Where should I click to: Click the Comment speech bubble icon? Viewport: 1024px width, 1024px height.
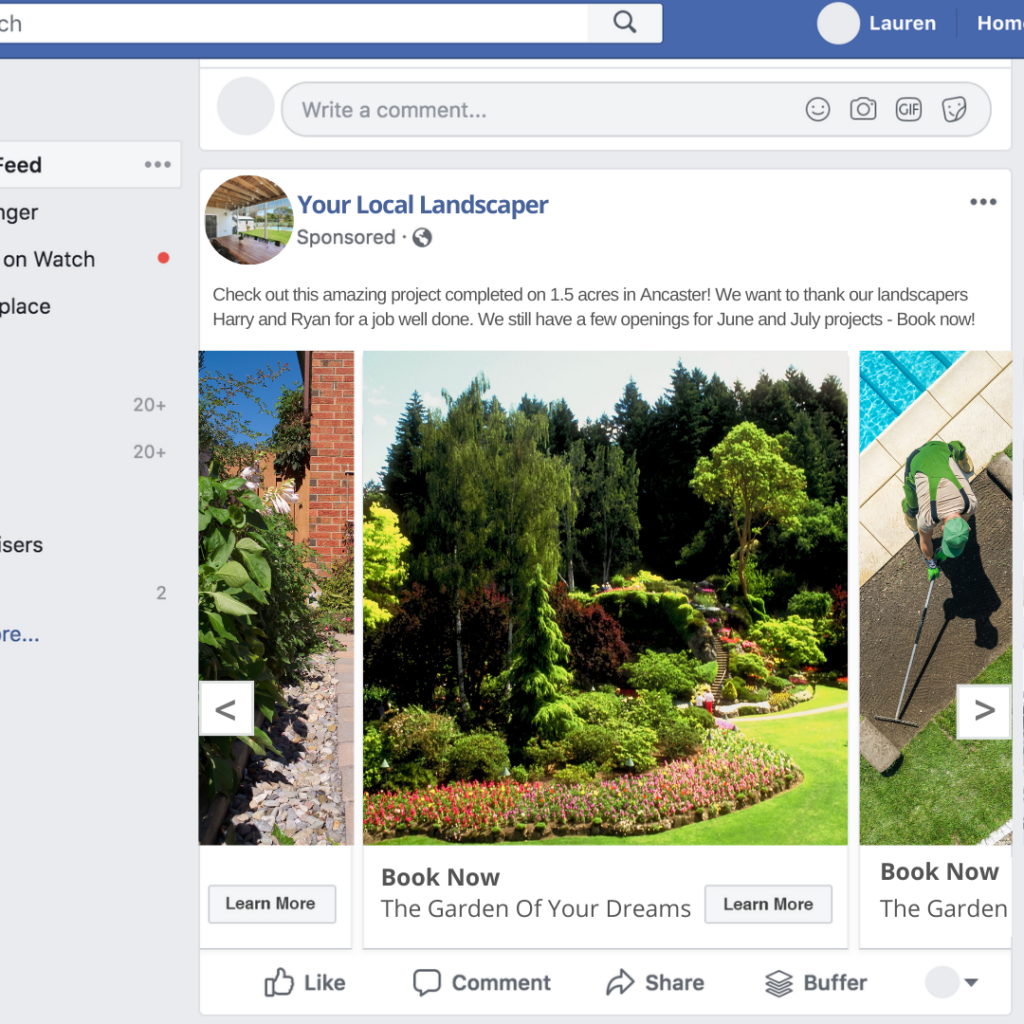pyautogui.click(x=427, y=982)
